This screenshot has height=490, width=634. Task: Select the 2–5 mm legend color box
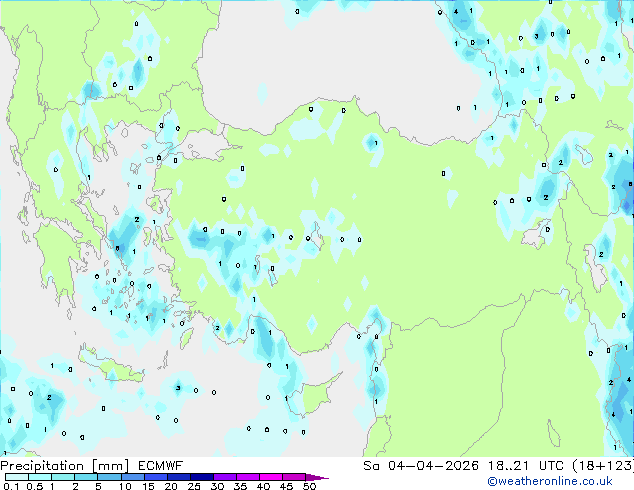(86, 477)
